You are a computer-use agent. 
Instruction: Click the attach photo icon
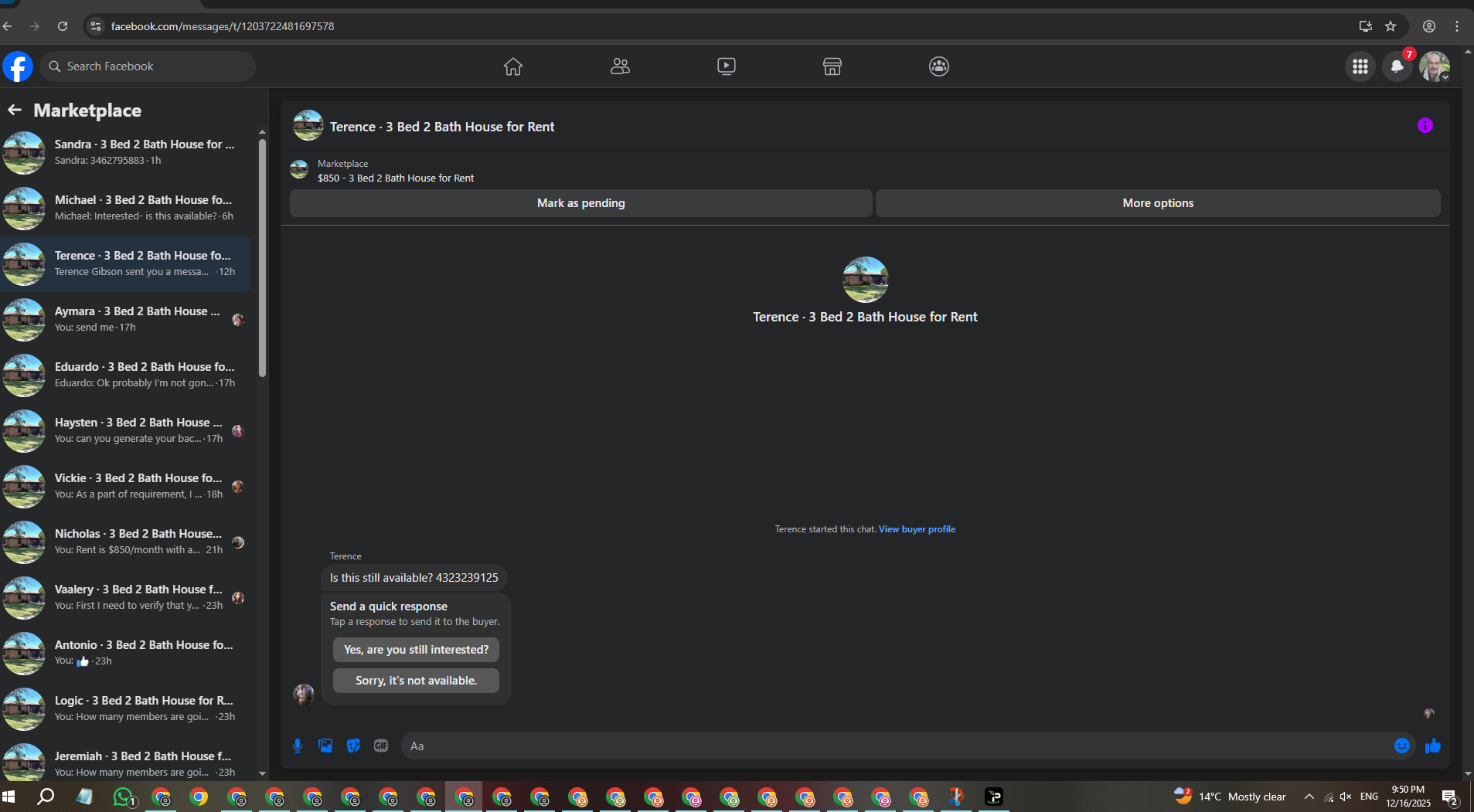(325, 746)
